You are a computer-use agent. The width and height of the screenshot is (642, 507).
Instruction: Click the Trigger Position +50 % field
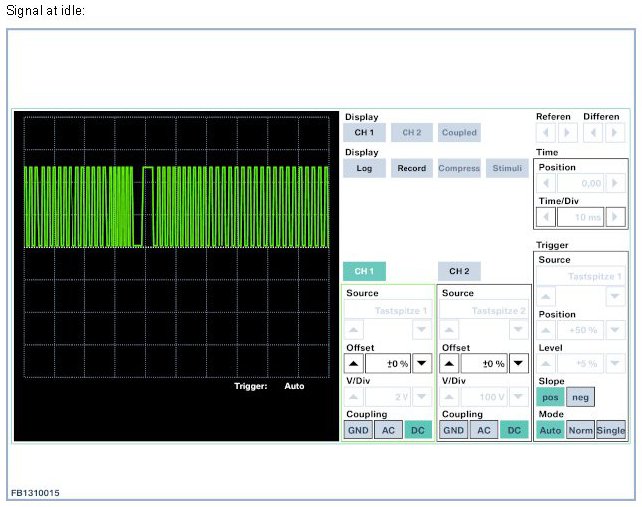[580, 330]
